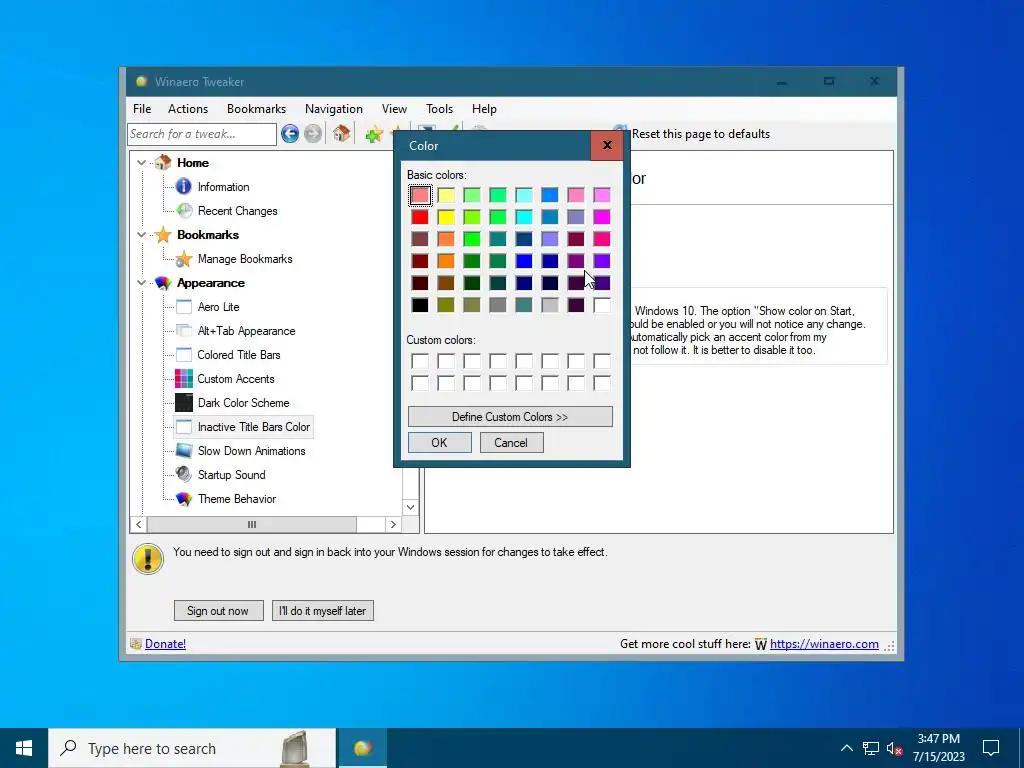The width and height of the screenshot is (1024, 768).
Task: Click the add bookmark star with green plus
Action: pos(374,135)
